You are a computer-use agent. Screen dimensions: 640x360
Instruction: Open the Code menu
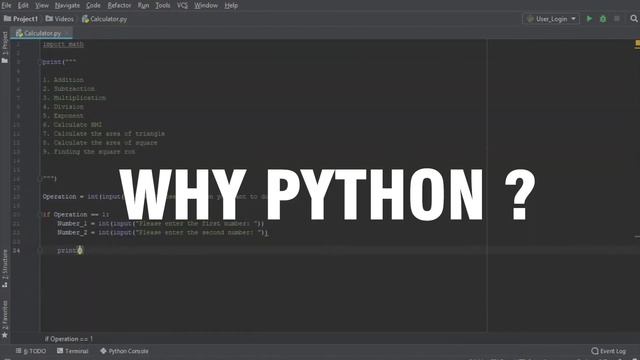tap(93, 5)
